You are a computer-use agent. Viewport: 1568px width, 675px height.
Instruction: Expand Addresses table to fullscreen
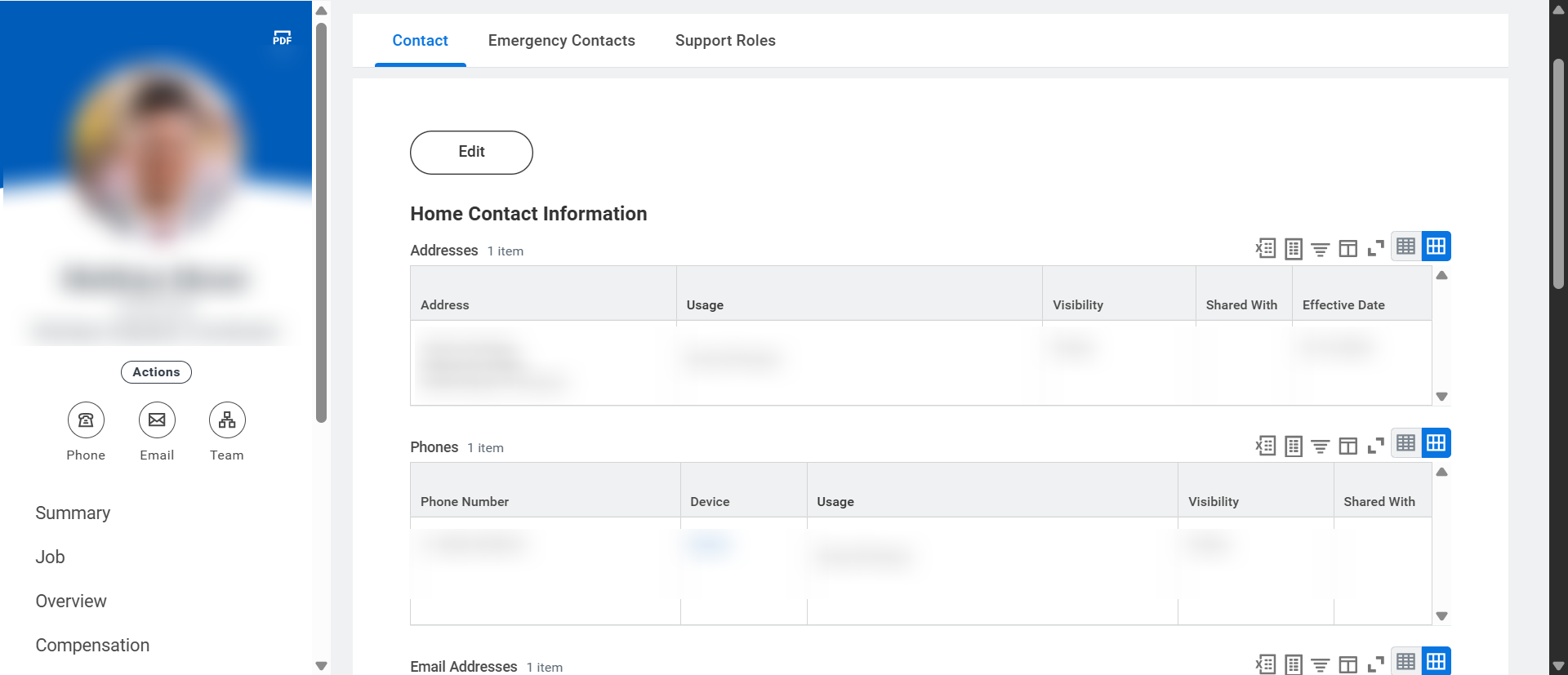1375,248
